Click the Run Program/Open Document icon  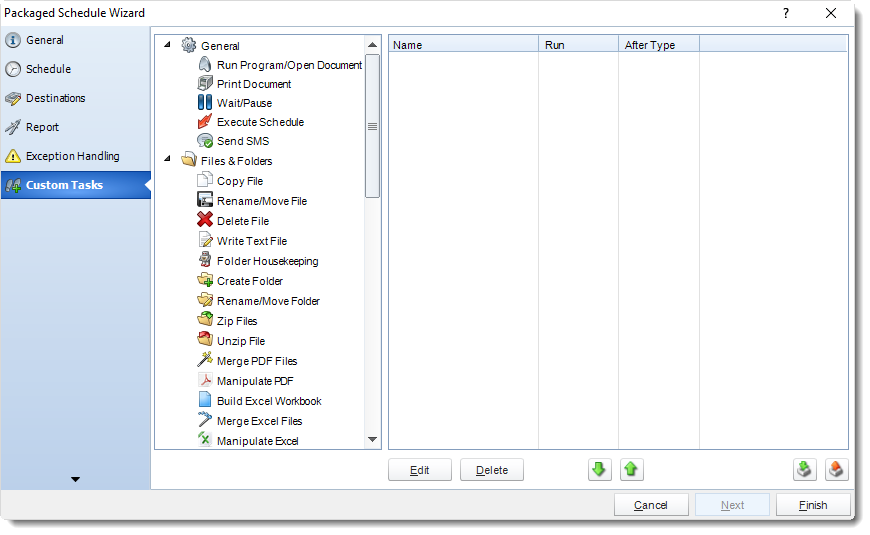(205, 64)
